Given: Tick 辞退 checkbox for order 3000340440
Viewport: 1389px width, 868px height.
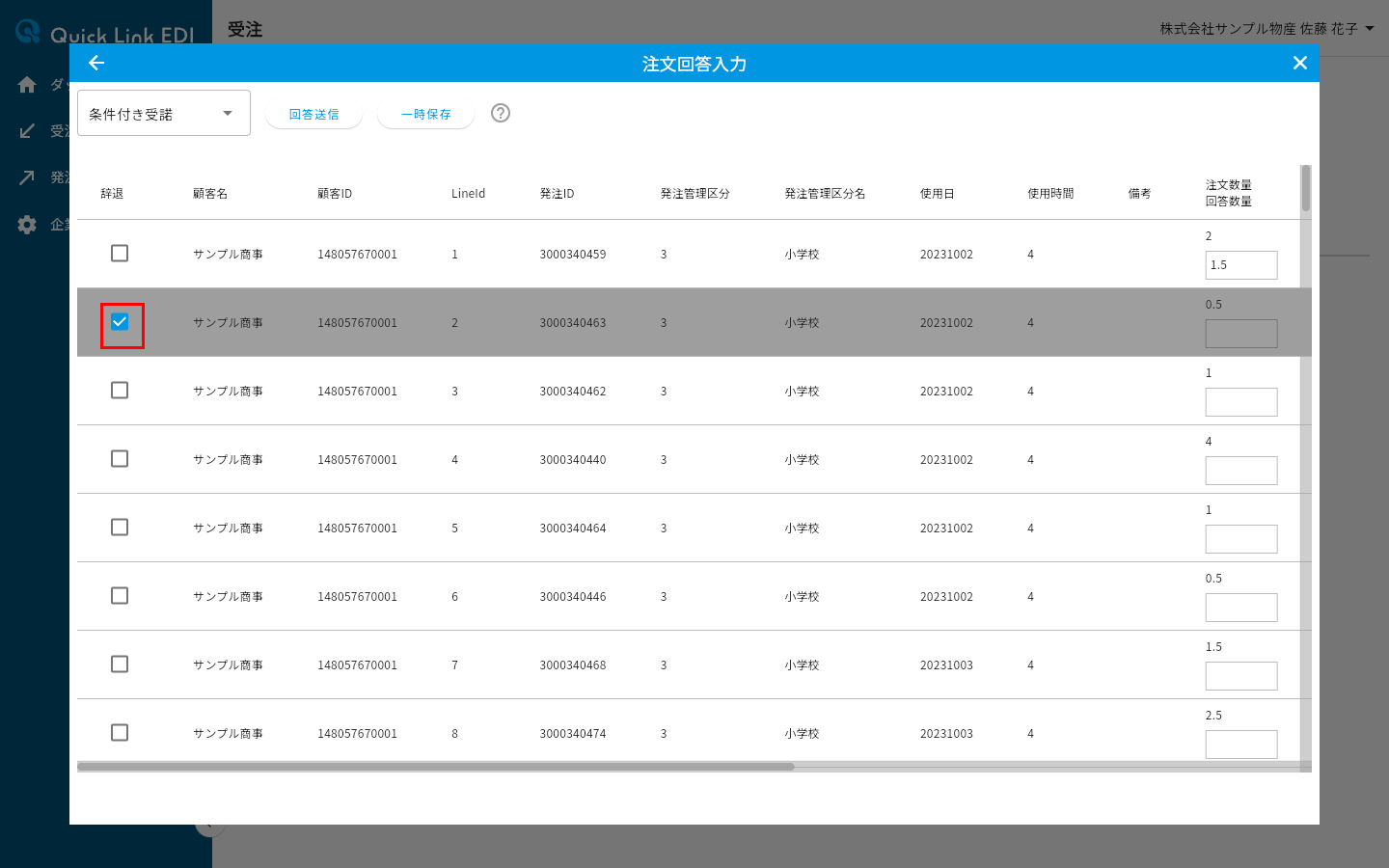Looking at the screenshot, I should coord(120,459).
